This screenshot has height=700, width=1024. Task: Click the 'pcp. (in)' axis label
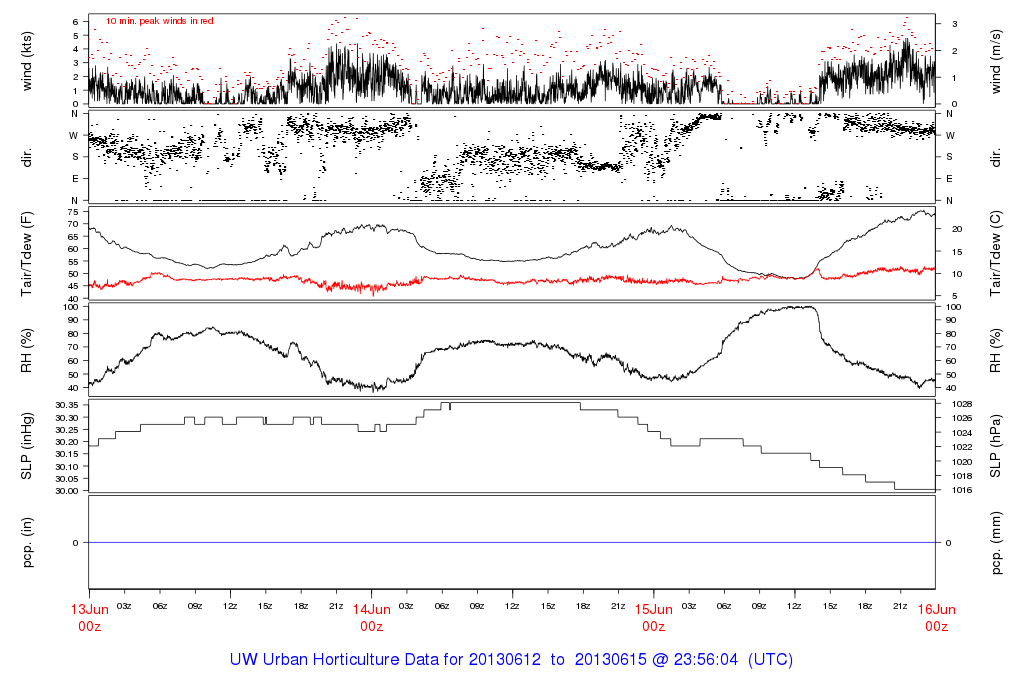pyautogui.click(x=27, y=543)
